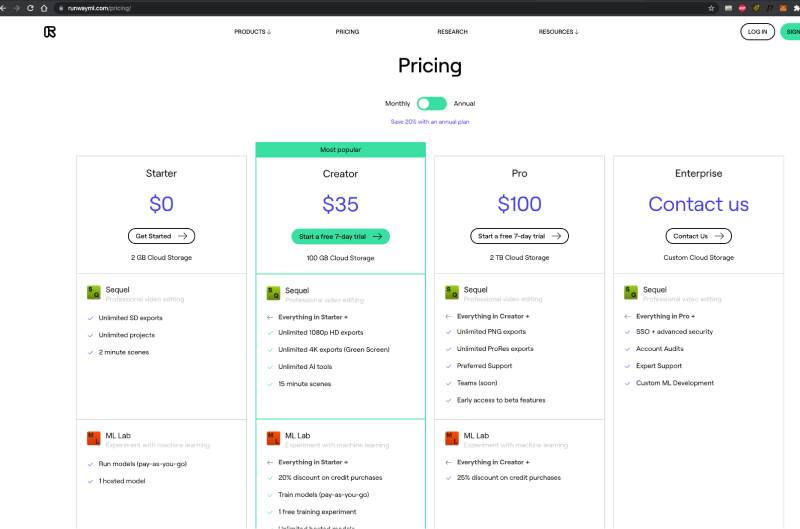
Task: Click ML Lab icon in Pro plan
Action: pyautogui.click(x=452, y=438)
